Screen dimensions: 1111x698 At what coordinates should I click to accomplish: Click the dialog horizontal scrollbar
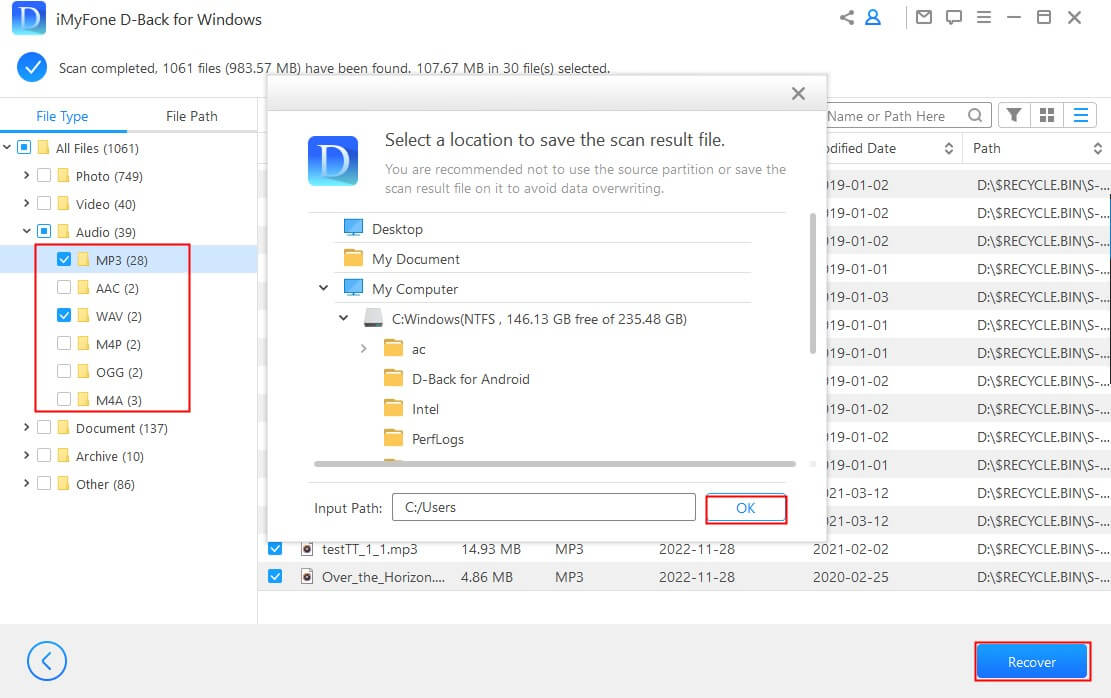(x=555, y=464)
